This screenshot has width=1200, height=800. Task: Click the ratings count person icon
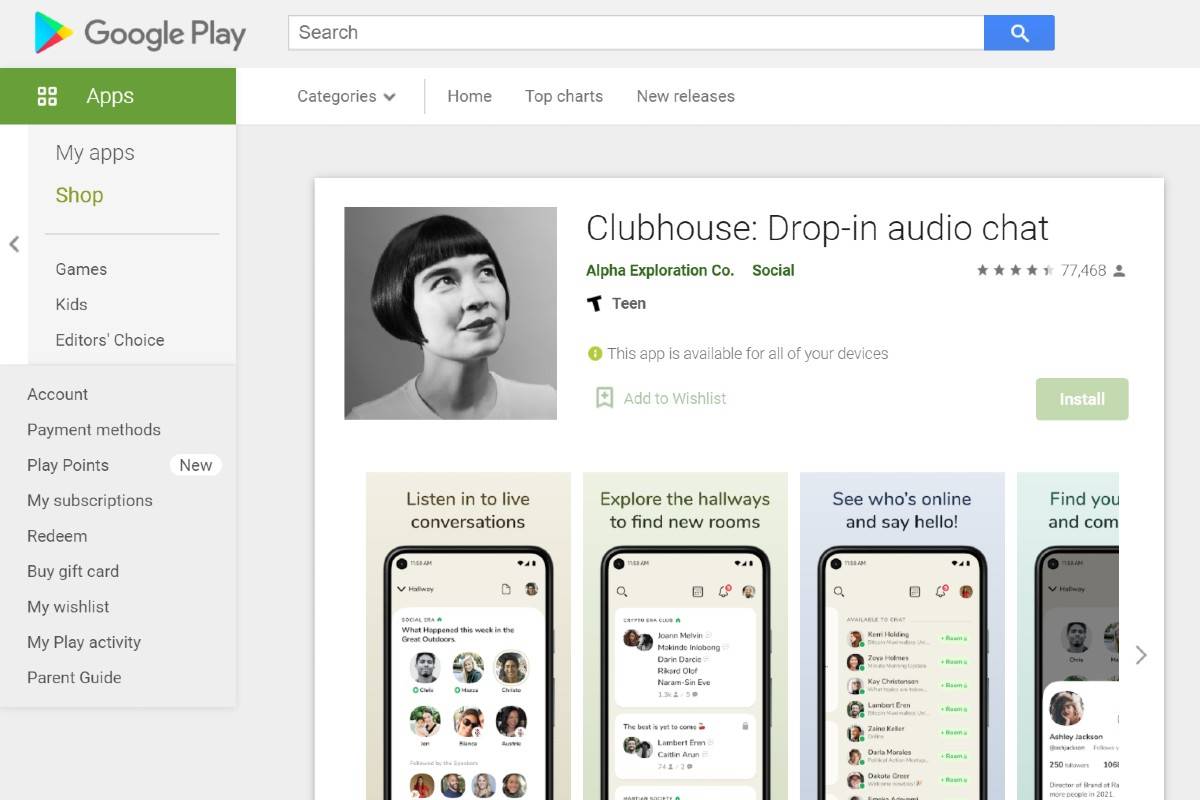click(x=1119, y=271)
